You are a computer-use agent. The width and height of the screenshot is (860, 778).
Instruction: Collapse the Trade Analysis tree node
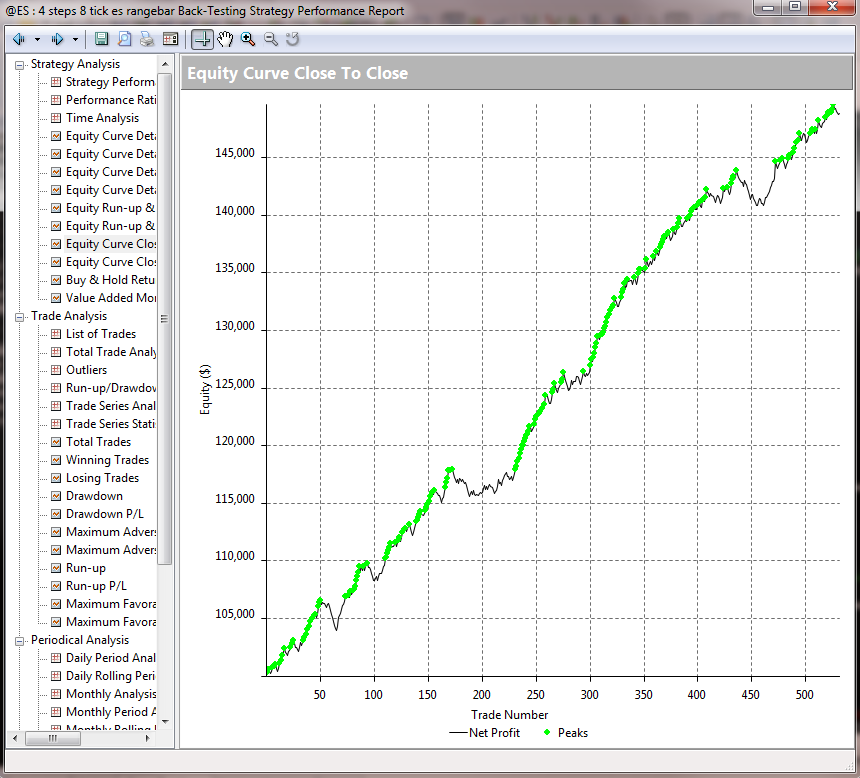(20, 316)
